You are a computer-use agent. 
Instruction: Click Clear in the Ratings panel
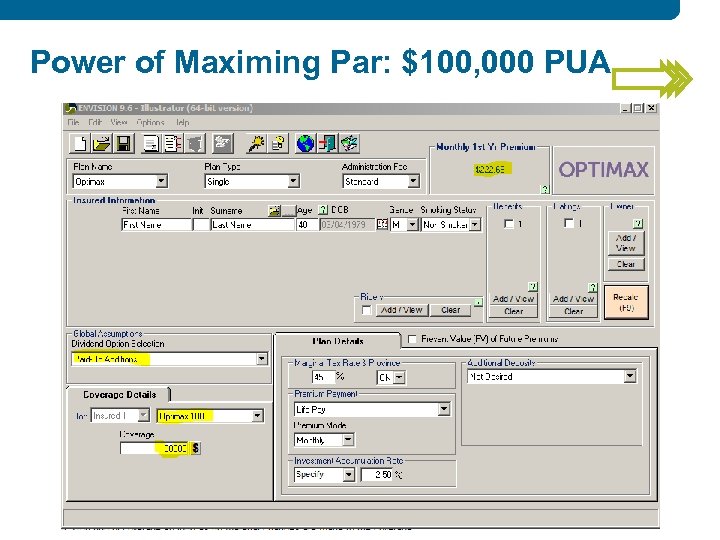[574, 311]
